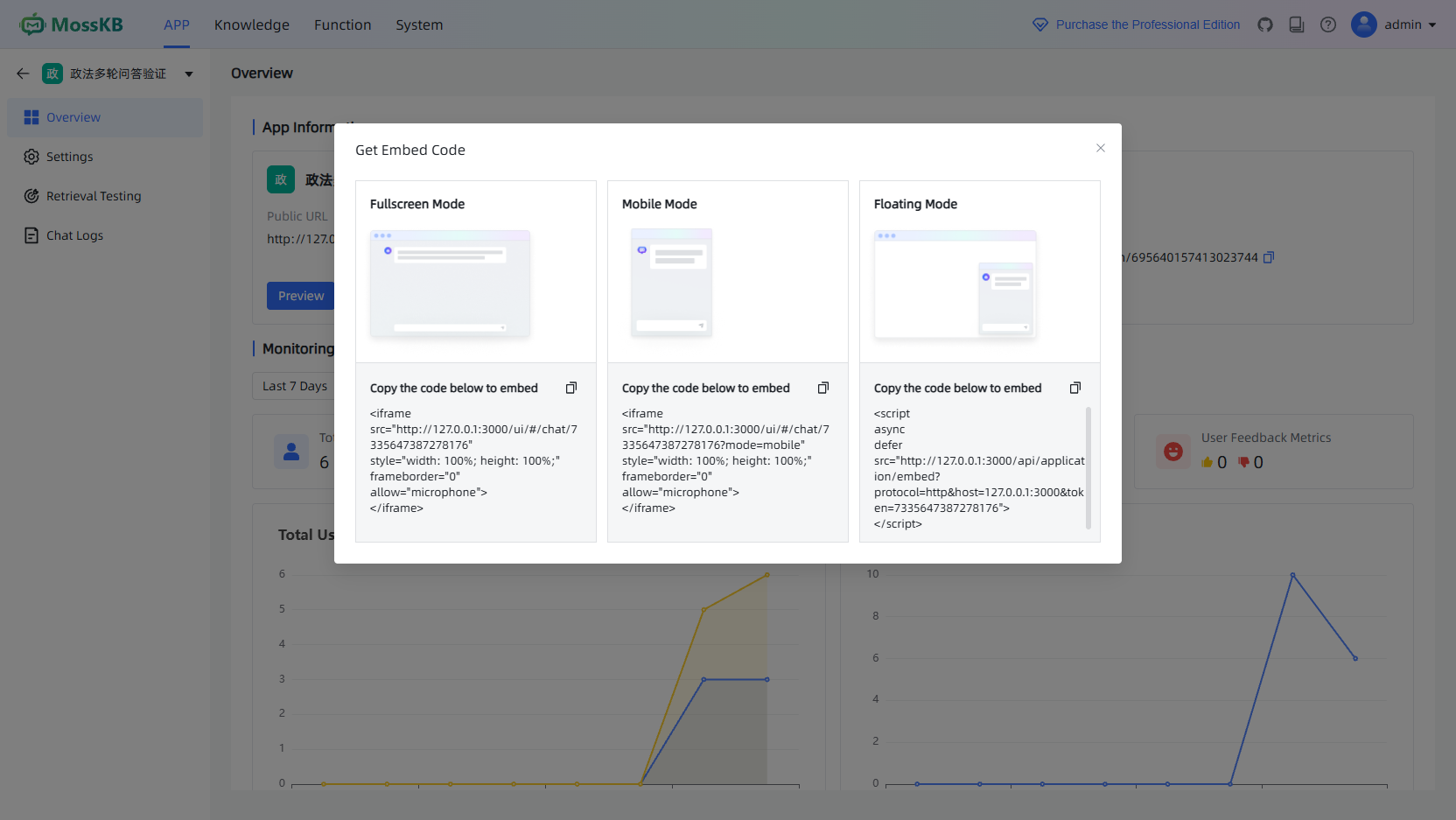Screen dimensions: 1456x820
Task: Open Retrieval Testing in the sidebar
Action: click(105, 196)
